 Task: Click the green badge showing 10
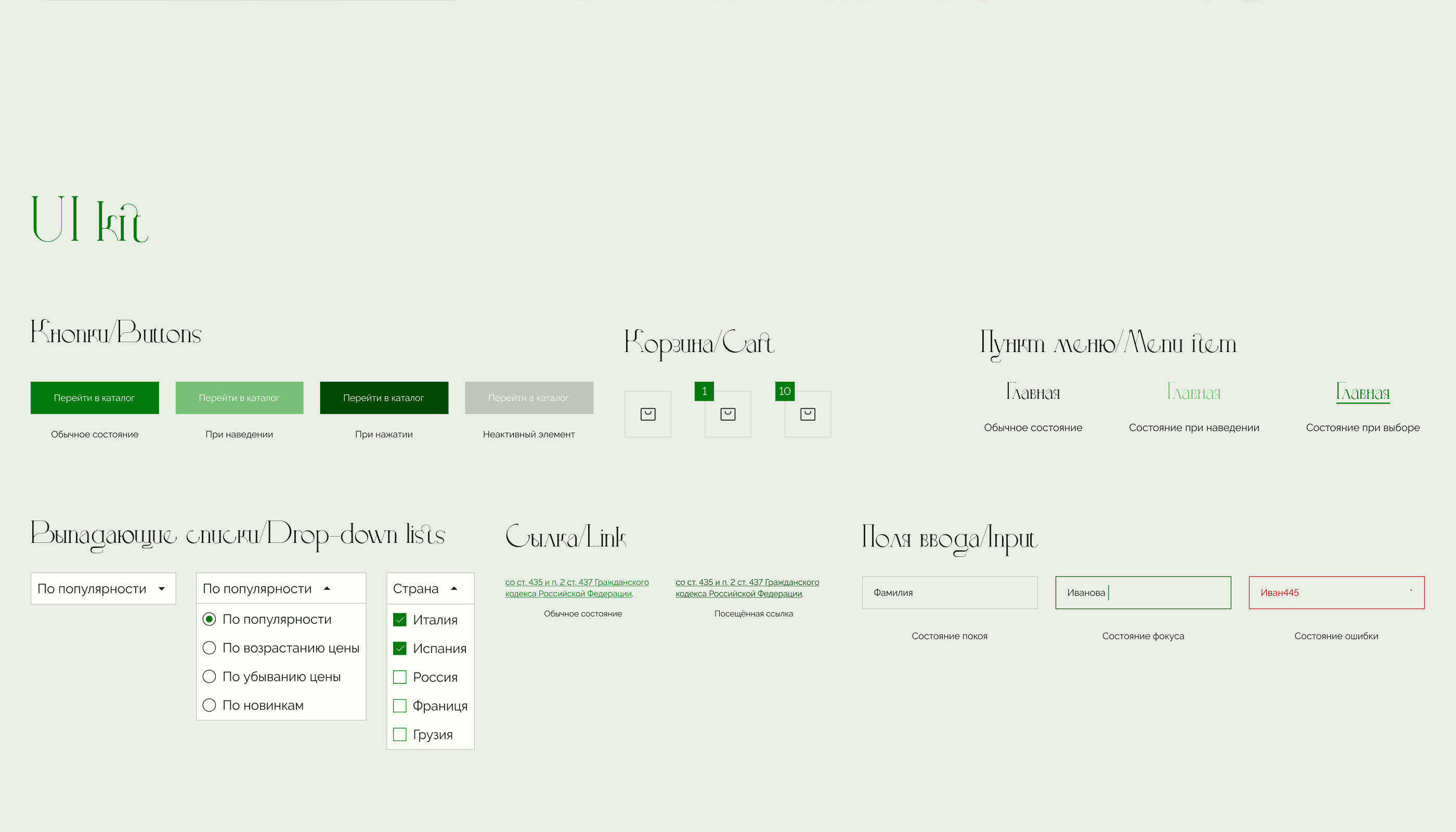point(785,392)
